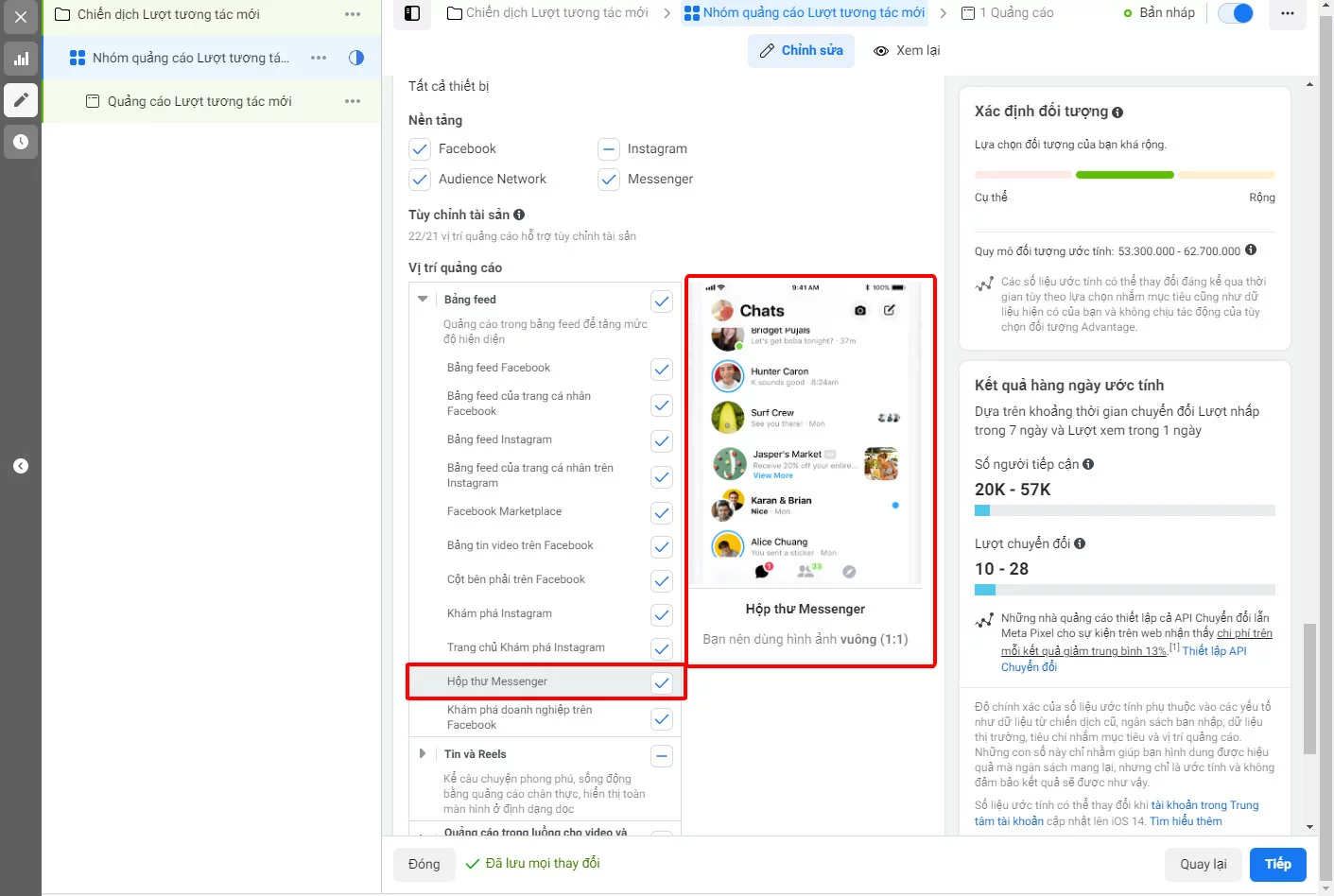Collapse the Bảng feed placement group
This screenshot has height=896, width=1334.
(423, 299)
